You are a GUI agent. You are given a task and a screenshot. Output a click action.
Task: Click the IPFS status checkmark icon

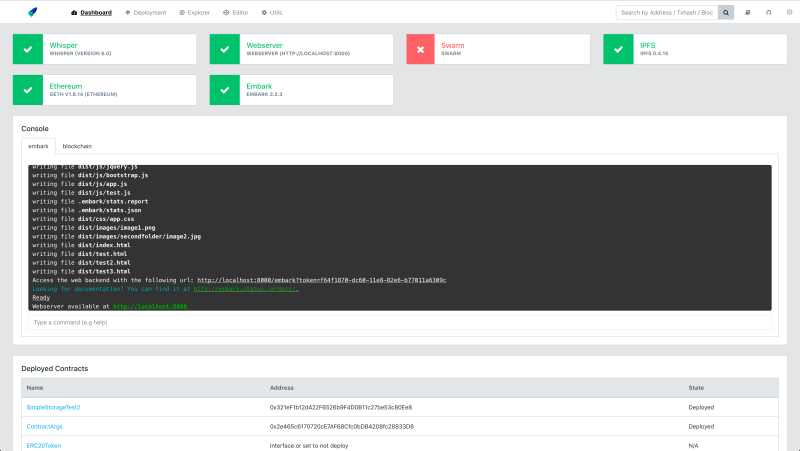click(x=618, y=49)
